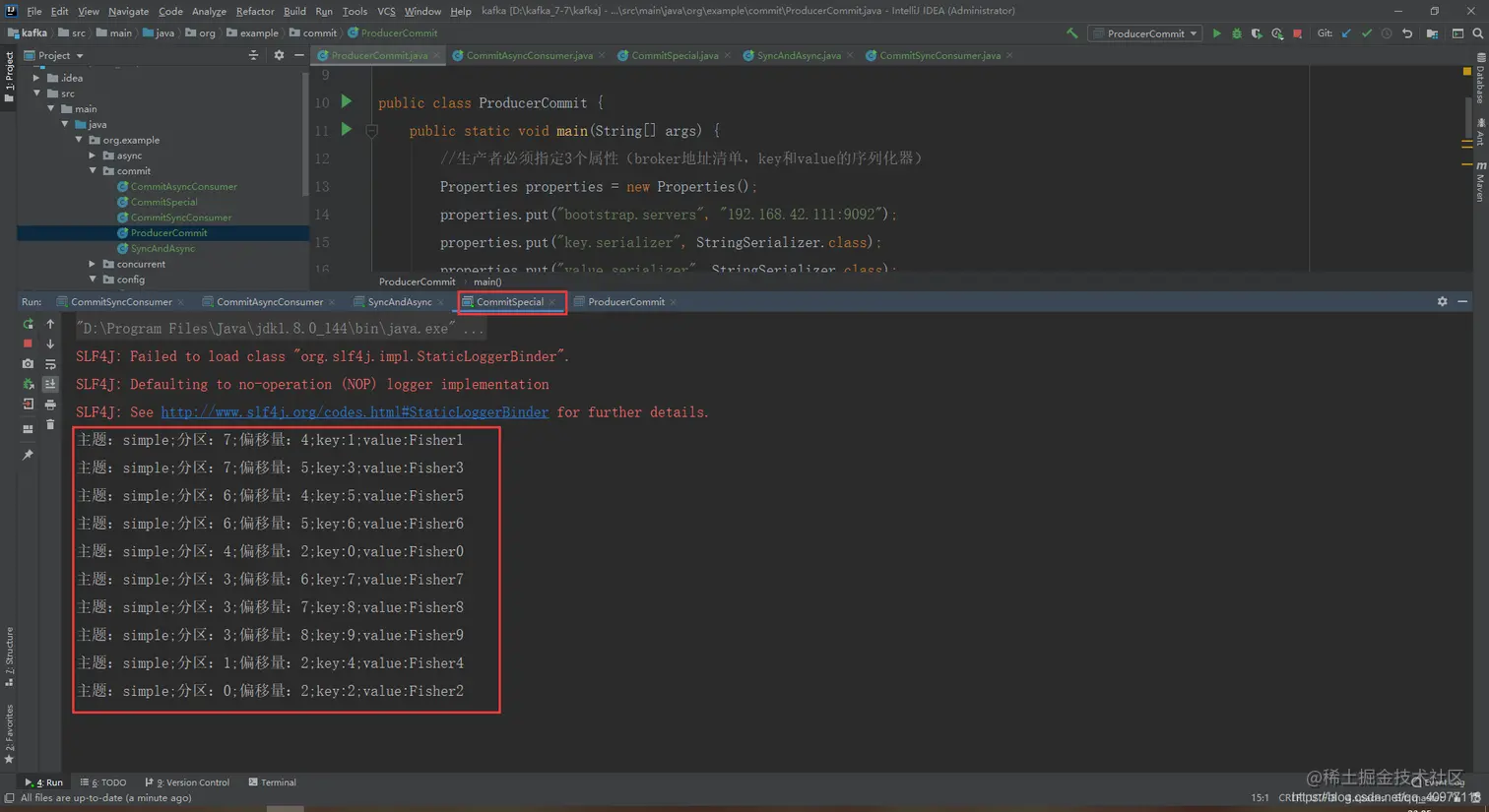This screenshot has width=1489, height=812.
Task: Collapse all in the Project panel
Action: 253,56
